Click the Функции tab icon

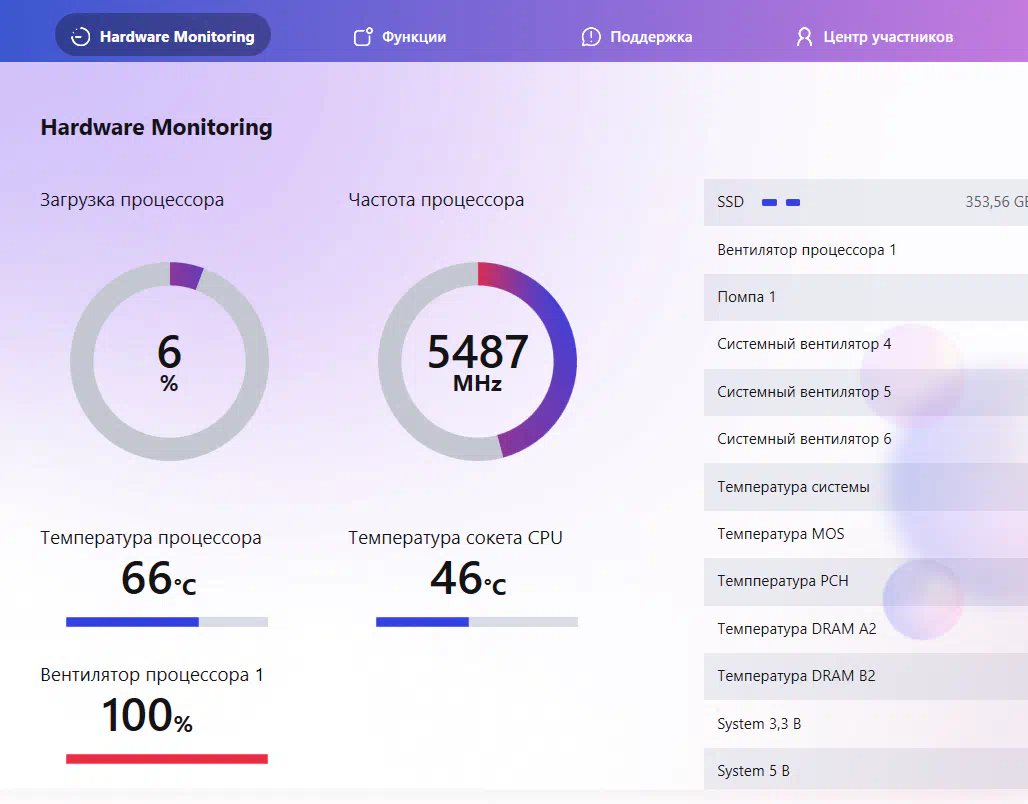click(x=363, y=37)
